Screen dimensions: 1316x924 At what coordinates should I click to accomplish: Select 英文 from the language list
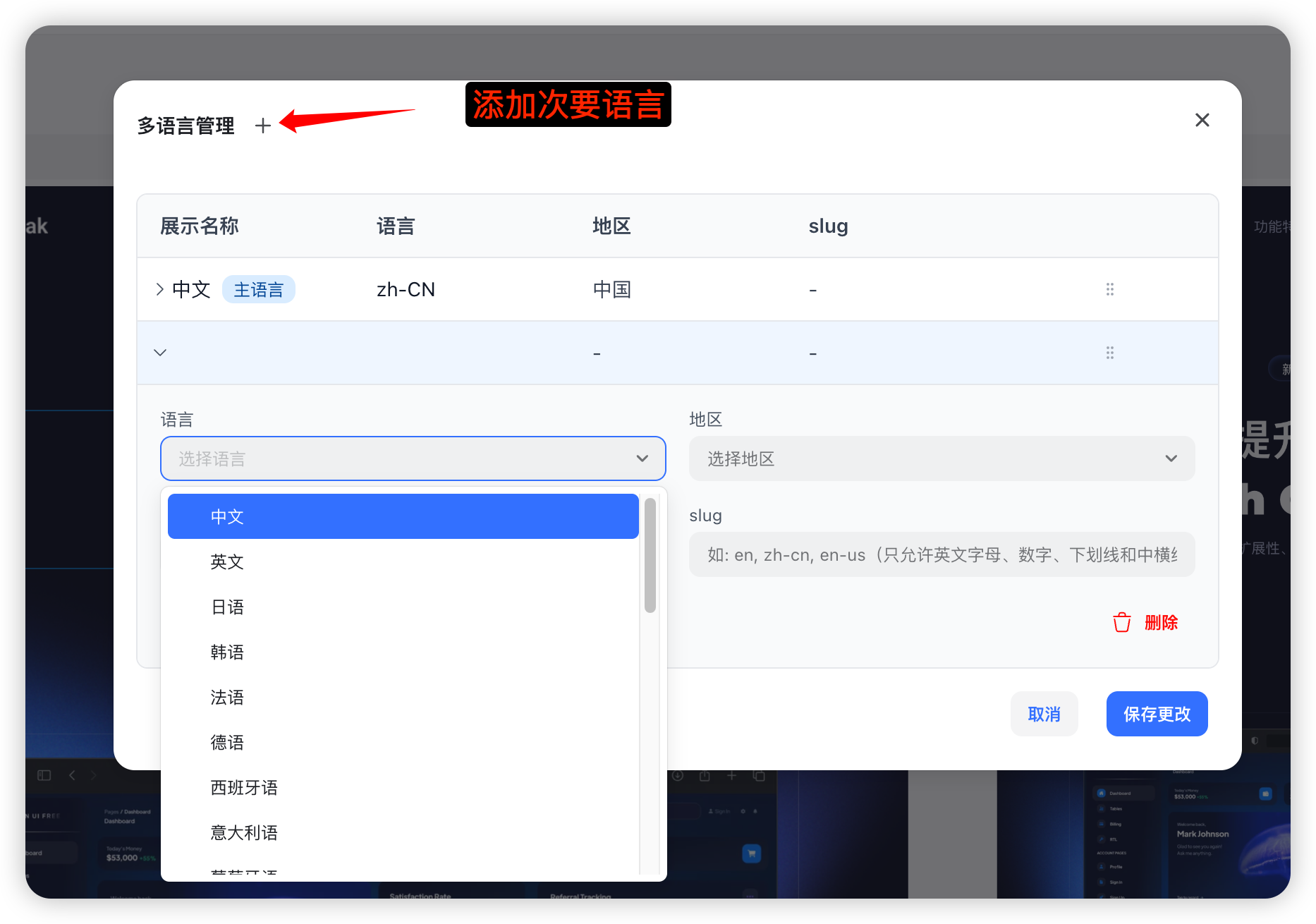pos(402,561)
